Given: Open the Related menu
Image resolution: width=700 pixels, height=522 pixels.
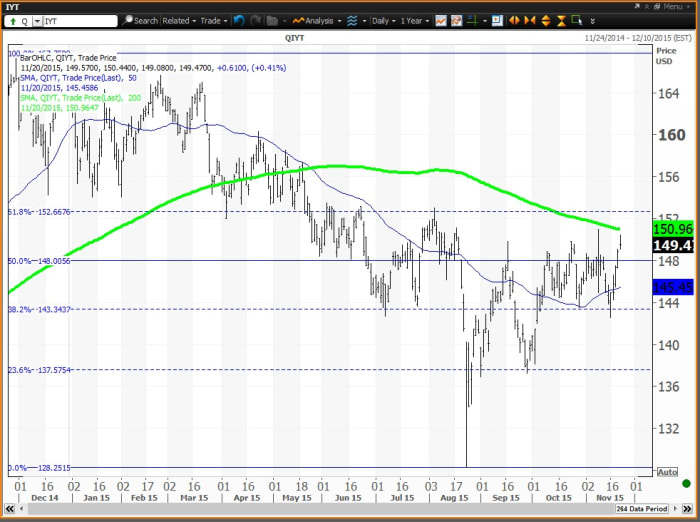Looking at the screenshot, I should tap(179, 20).
